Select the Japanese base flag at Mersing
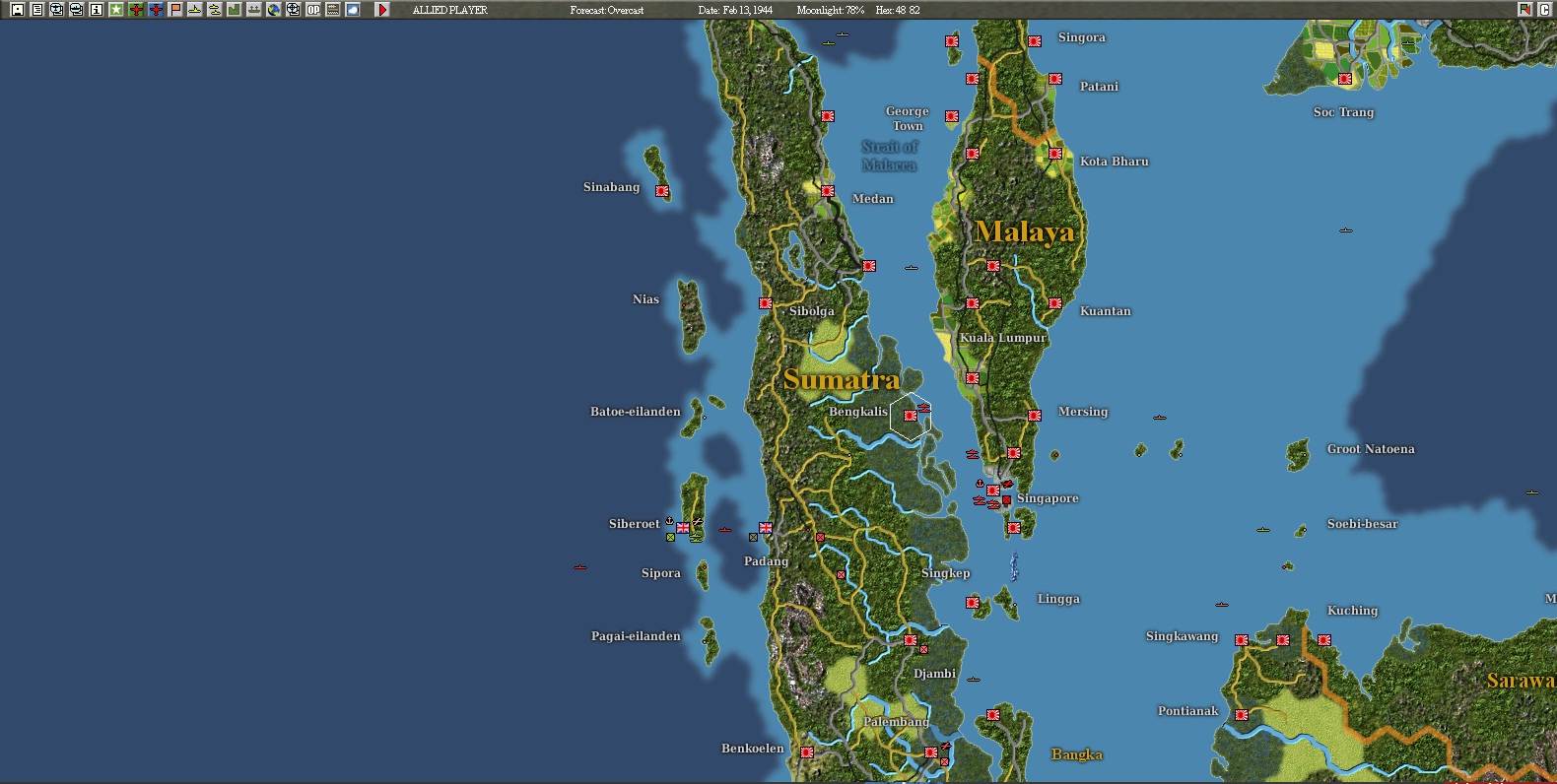This screenshot has width=1557, height=784. coord(1035,416)
